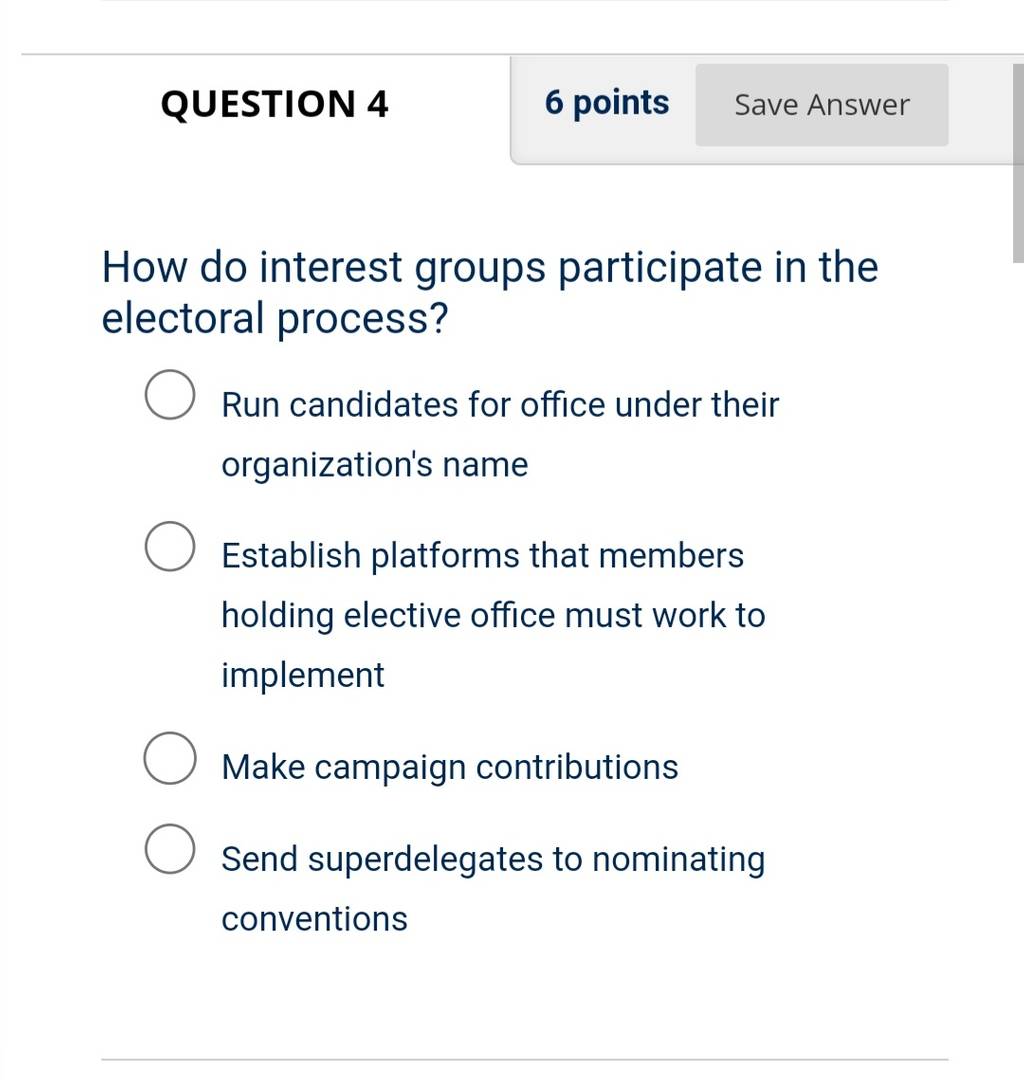Click the "holding elective office must work to" line
1024x1080 pixels.
point(493,615)
